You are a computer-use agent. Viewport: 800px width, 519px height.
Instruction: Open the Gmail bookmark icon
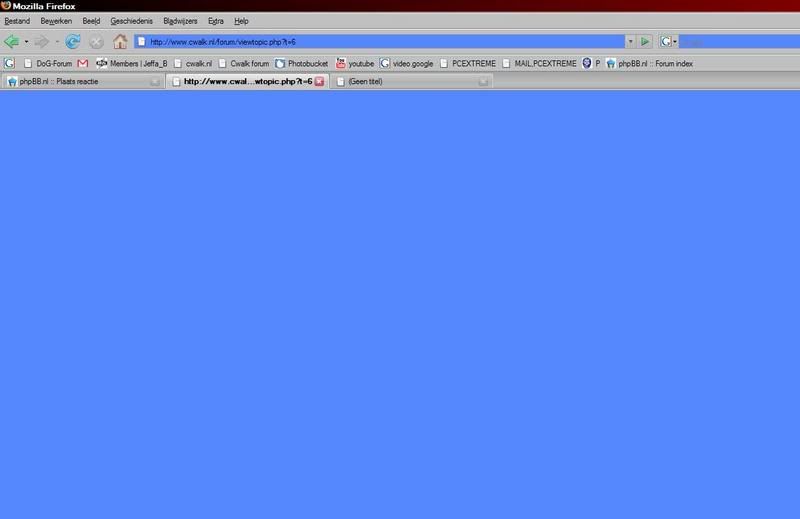click(x=83, y=63)
